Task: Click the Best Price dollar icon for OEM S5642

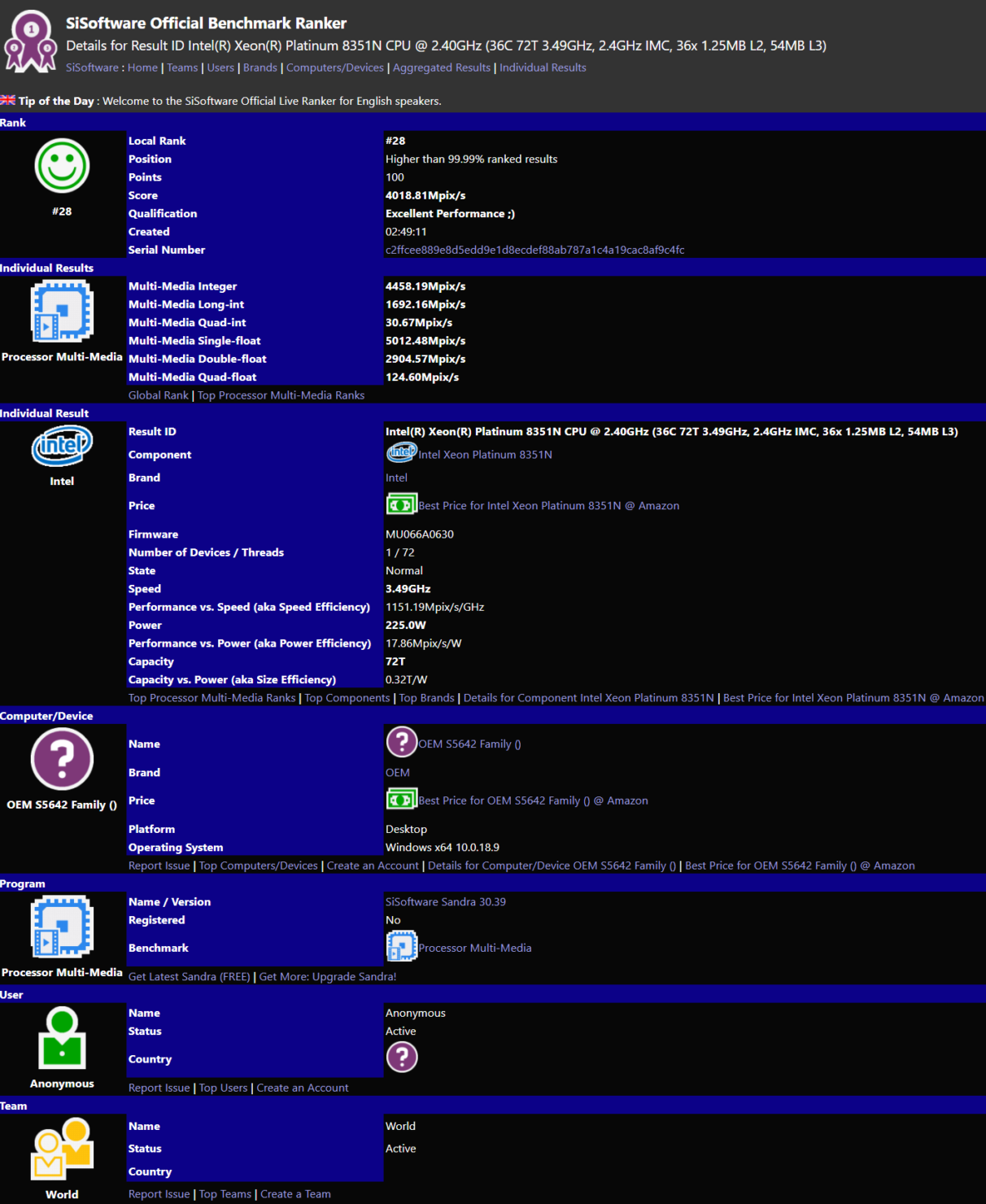Action: tap(401, 799)
